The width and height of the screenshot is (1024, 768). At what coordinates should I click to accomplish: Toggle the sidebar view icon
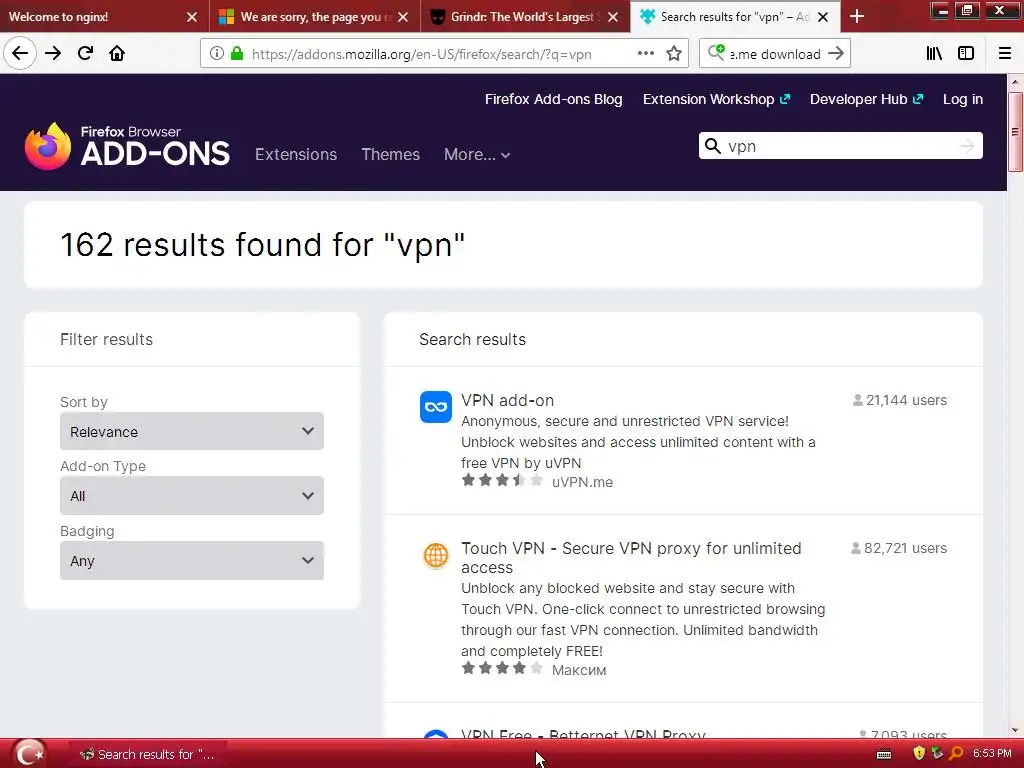click(x=966, y=54)
